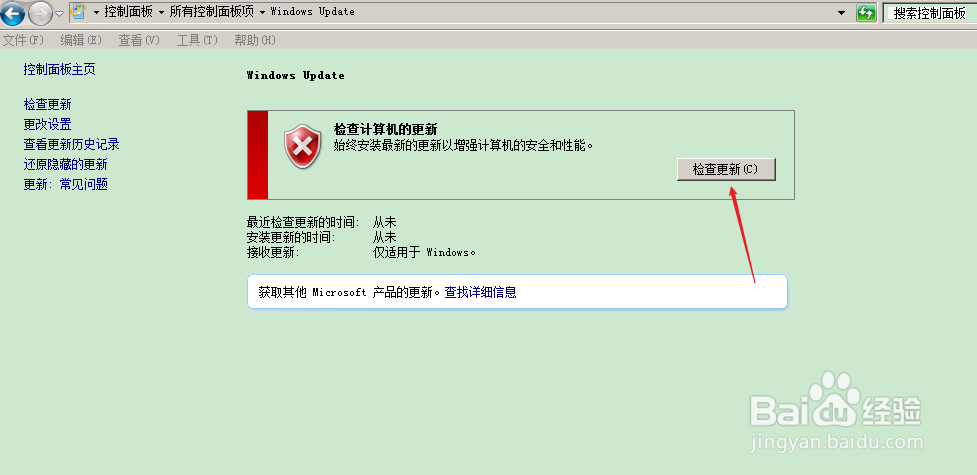Click the 检查更新(C) button
Image resolution: width=977 pixels, height=475 pixels.
726,169
